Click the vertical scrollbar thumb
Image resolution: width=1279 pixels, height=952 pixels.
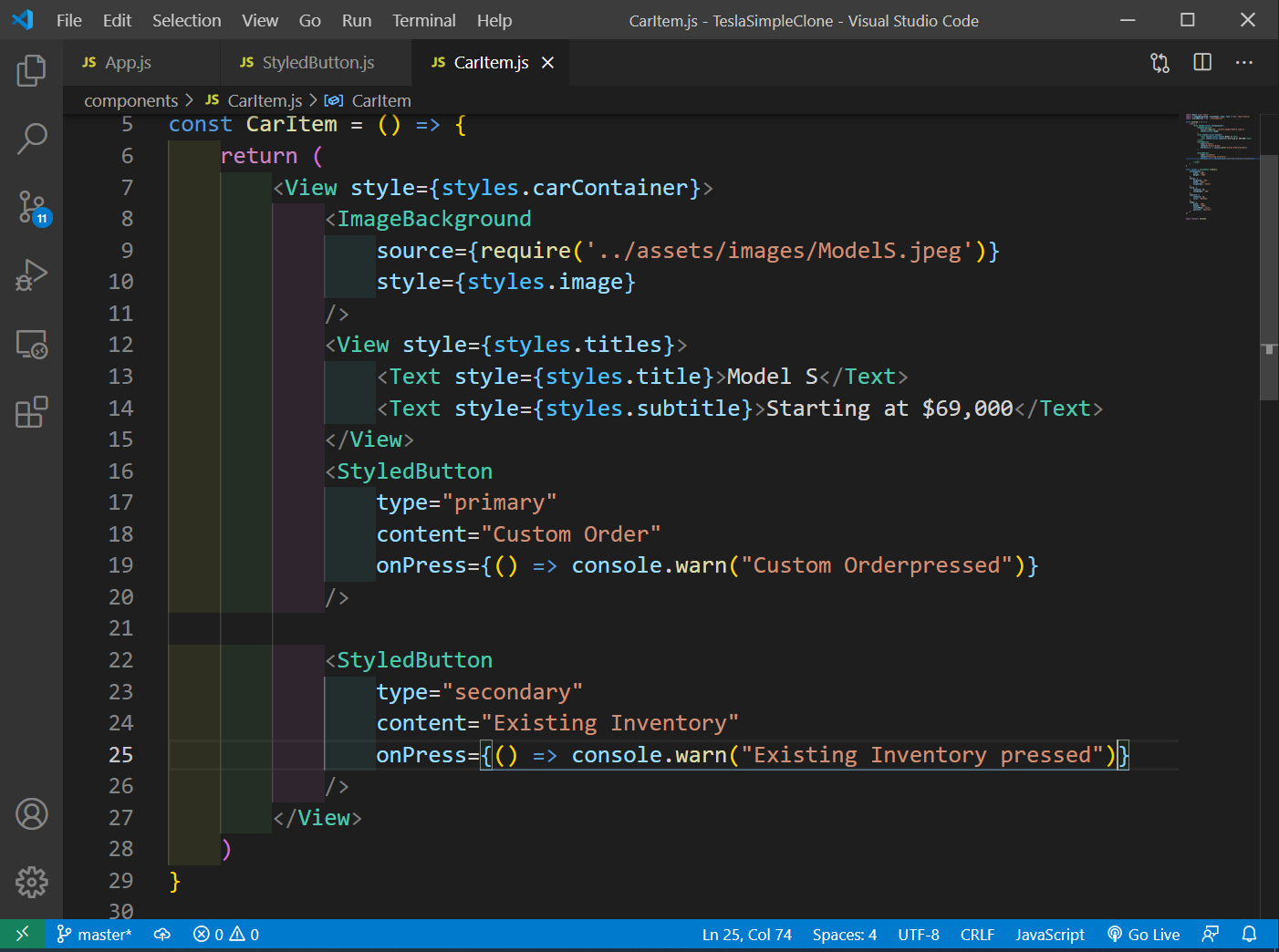[x=1269, y=277]
